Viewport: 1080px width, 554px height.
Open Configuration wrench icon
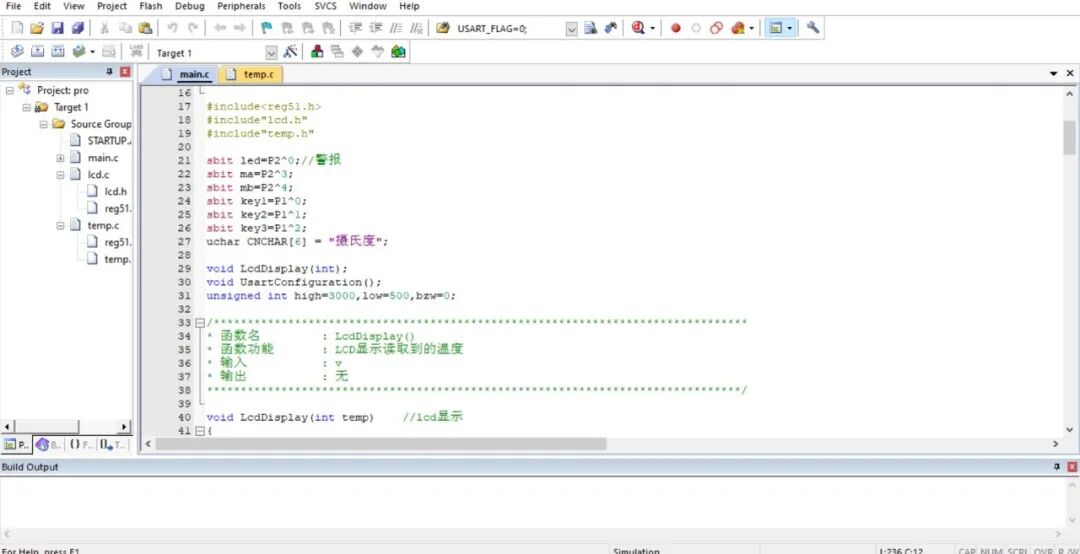tap(813, 28)
